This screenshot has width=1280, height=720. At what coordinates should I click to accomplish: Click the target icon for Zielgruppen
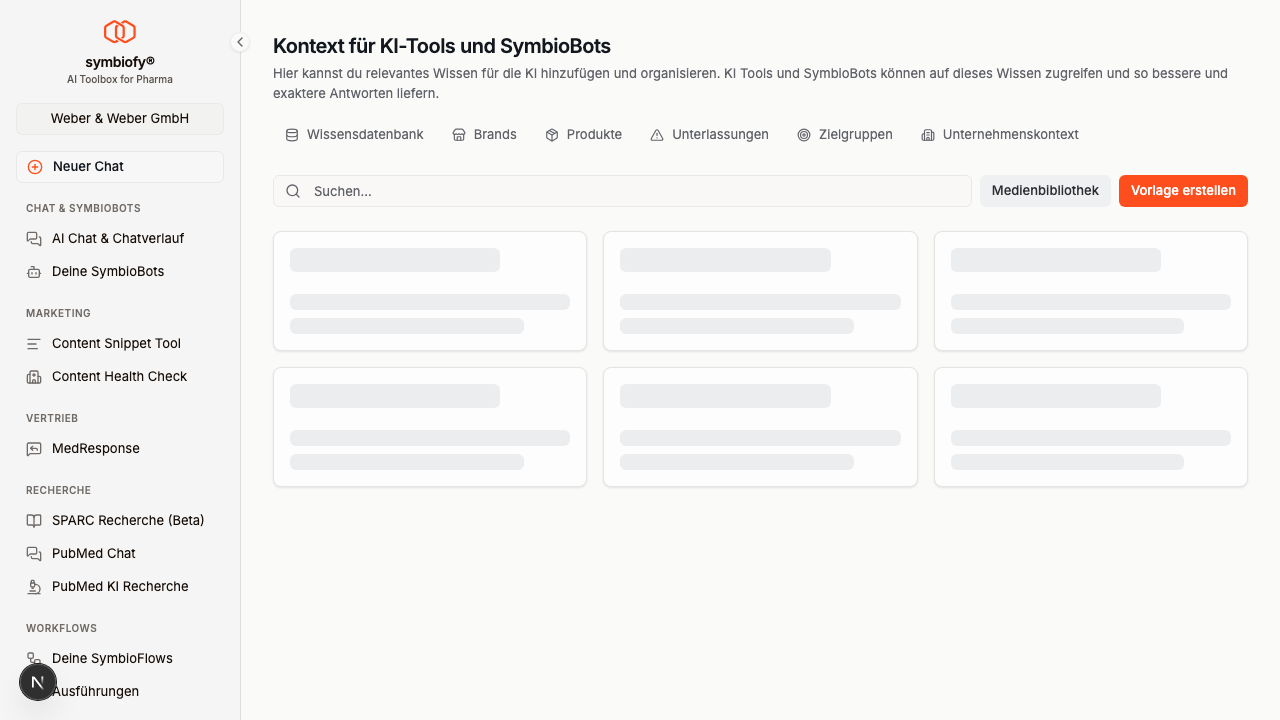(x=804, y=135)
